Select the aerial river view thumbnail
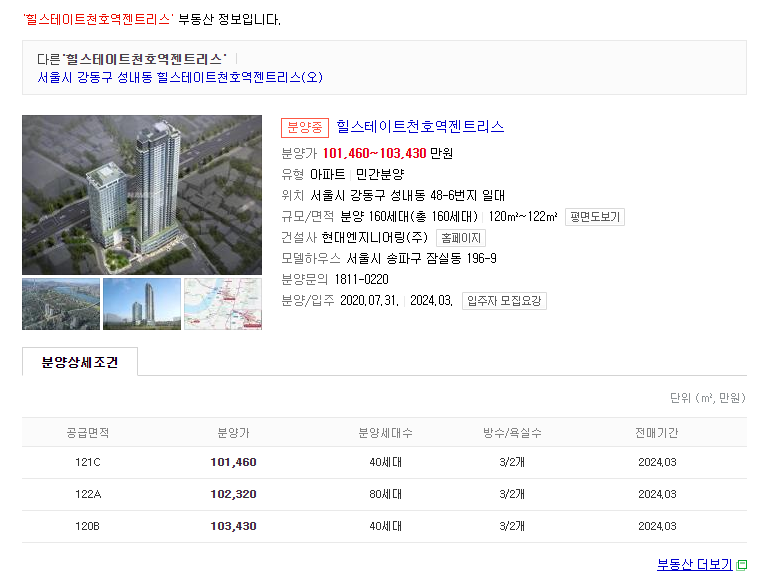The image size is (772, 583). pos(61,304)
